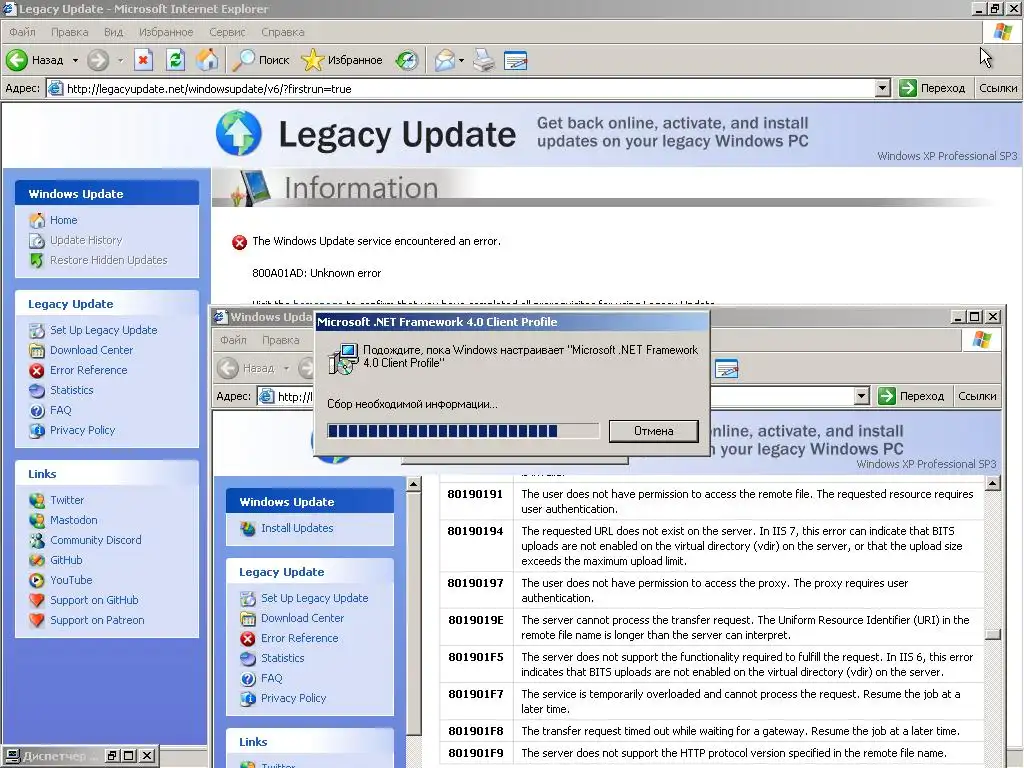The width and height of the screenshot is (1024, 768).
Task: Open the Вид menu
Action: pyautogui.click(x=113, y=32)
